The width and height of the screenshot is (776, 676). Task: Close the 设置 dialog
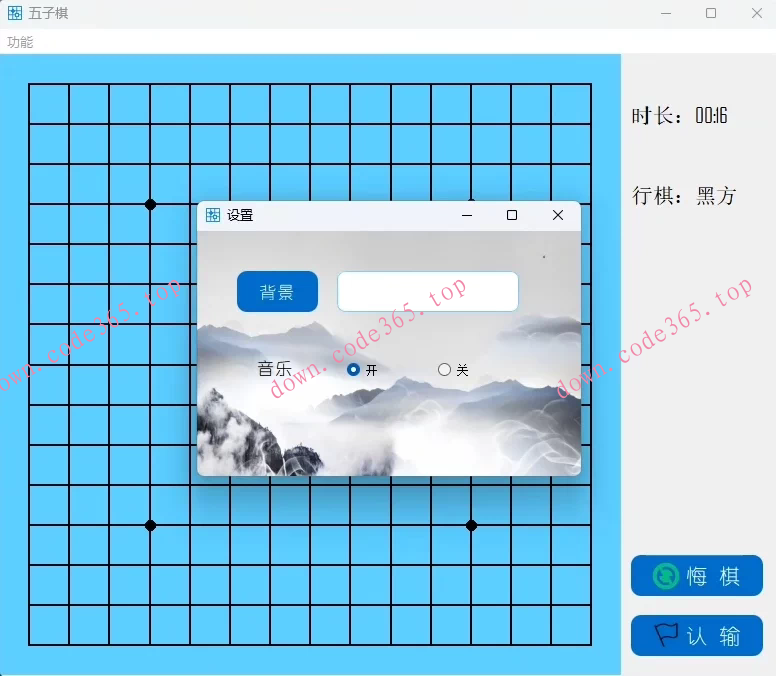tap(558, 215)
